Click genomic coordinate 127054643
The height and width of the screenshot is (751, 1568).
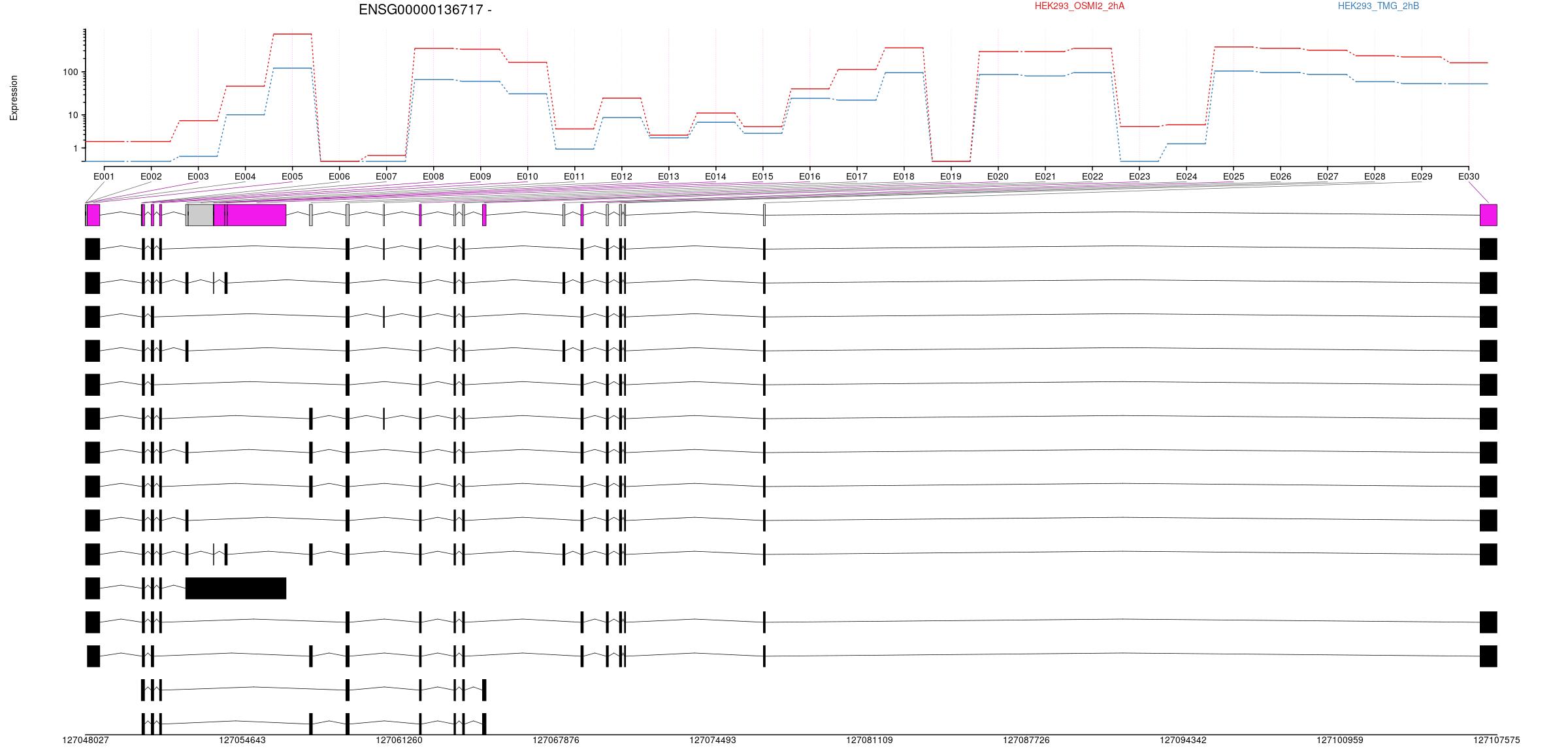(242, 740)
